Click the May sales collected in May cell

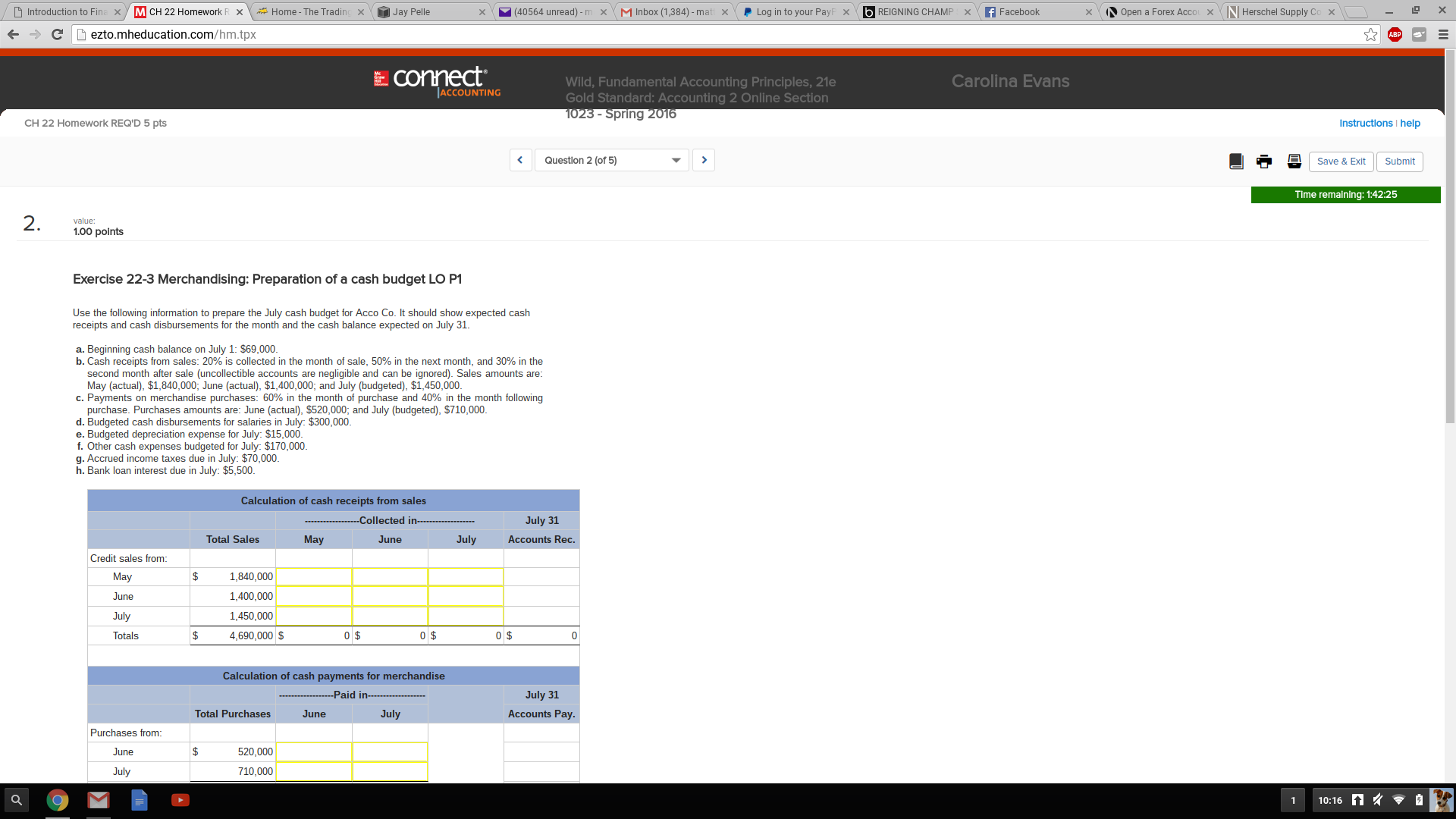(x=314, y=577)
